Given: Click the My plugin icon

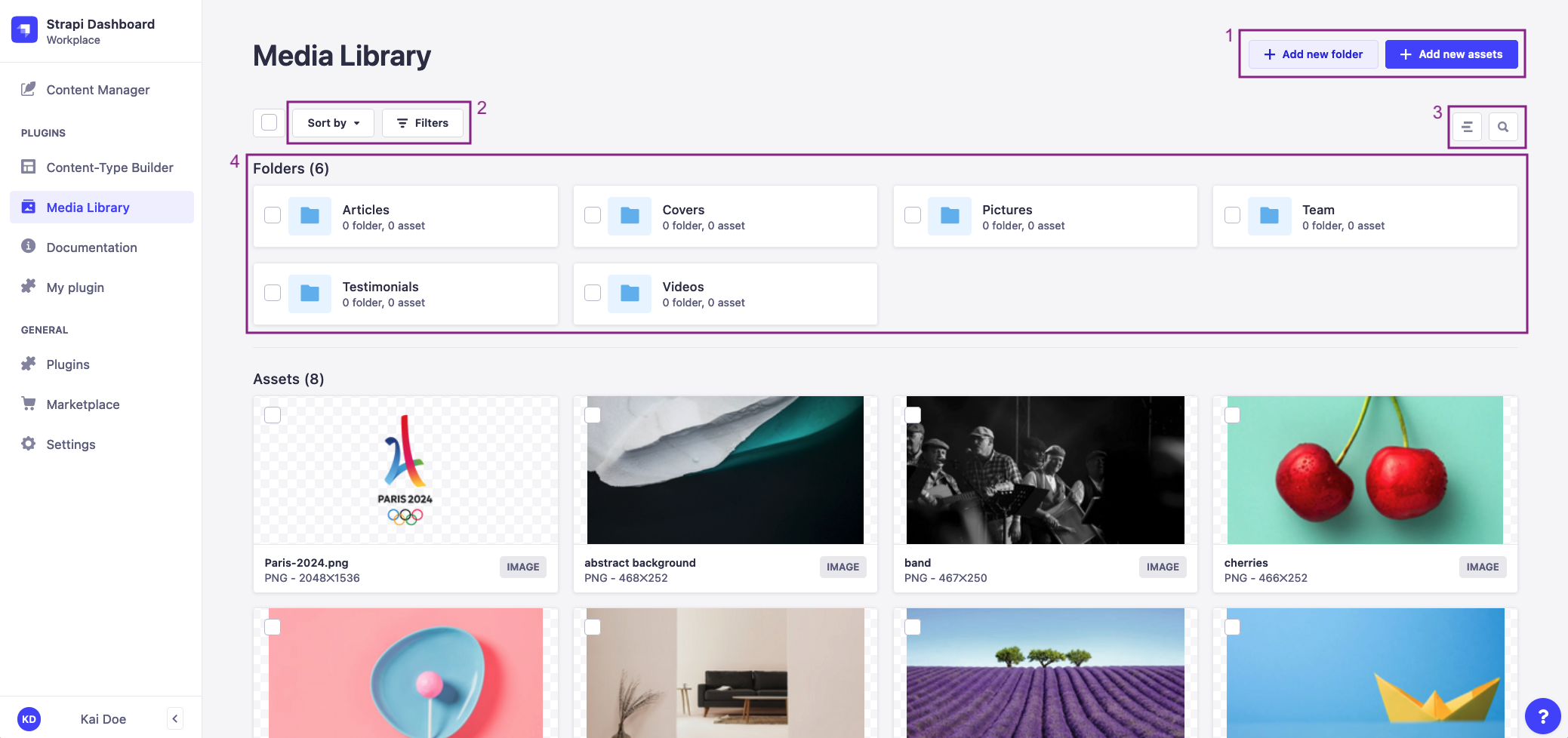Looking at the screenshot, I should click(28, 287).
